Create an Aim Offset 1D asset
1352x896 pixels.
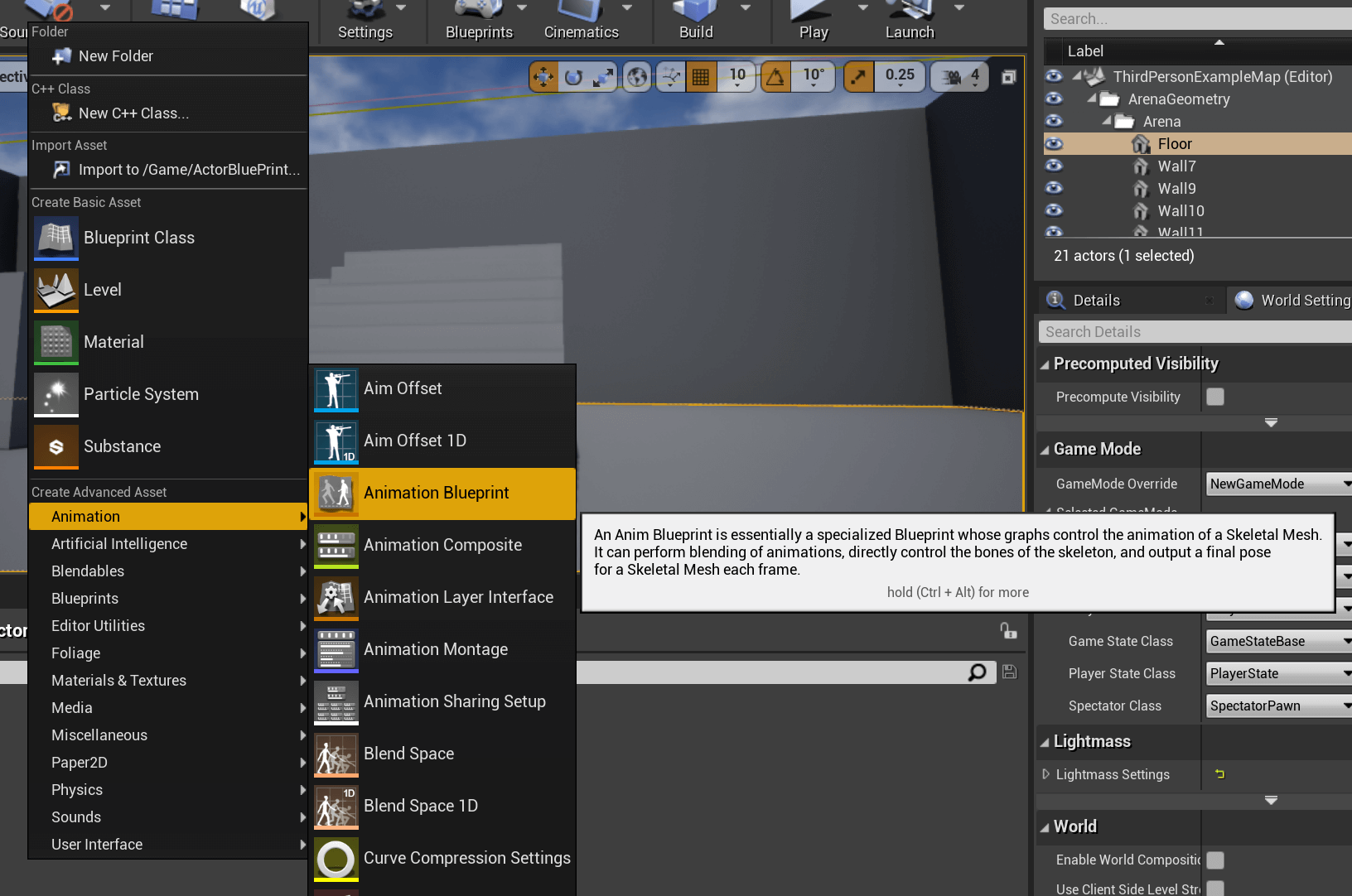coord(442,441)
